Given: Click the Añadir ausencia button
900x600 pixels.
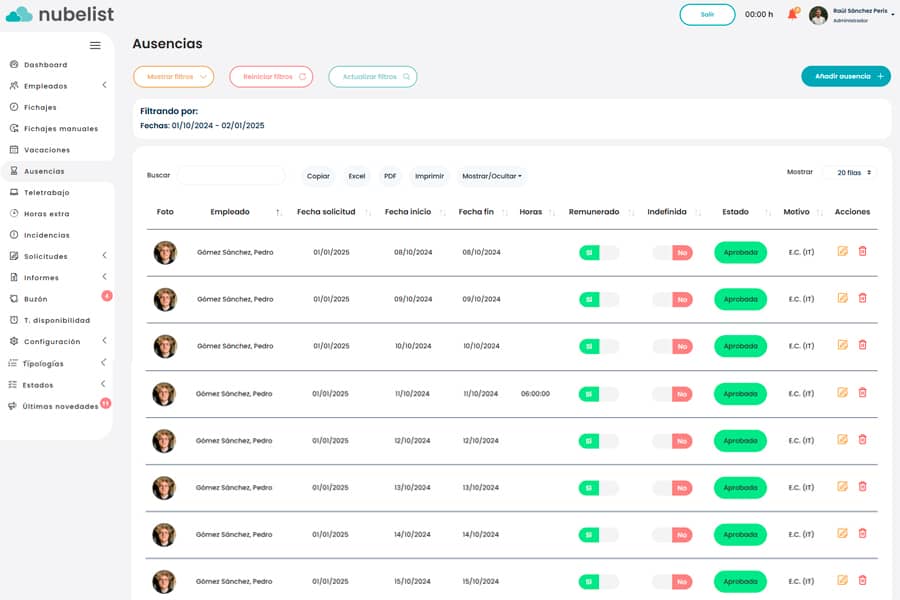Looking at the screenshot, I should [845, 76].
